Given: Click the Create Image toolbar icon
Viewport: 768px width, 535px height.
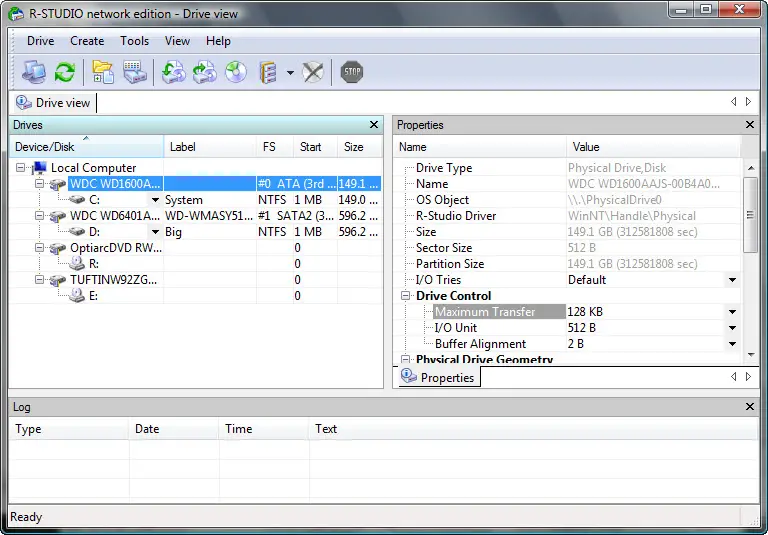Looking at the screenshot, I should click(205, 73).
